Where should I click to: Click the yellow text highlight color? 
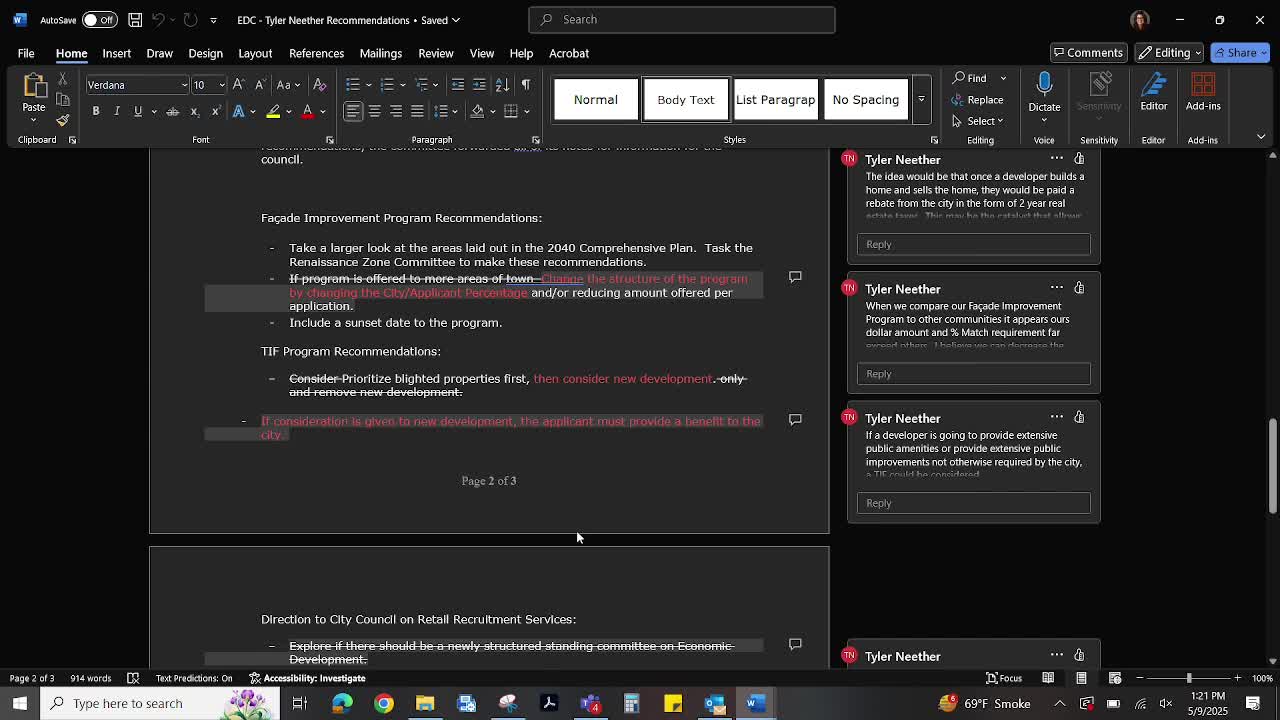[273, 111]
